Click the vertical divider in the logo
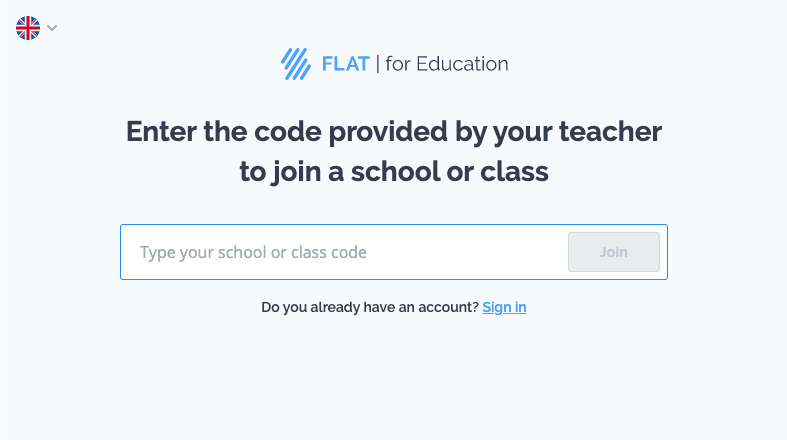Screen dimensions: 787x440 click(x=377, y=64)
